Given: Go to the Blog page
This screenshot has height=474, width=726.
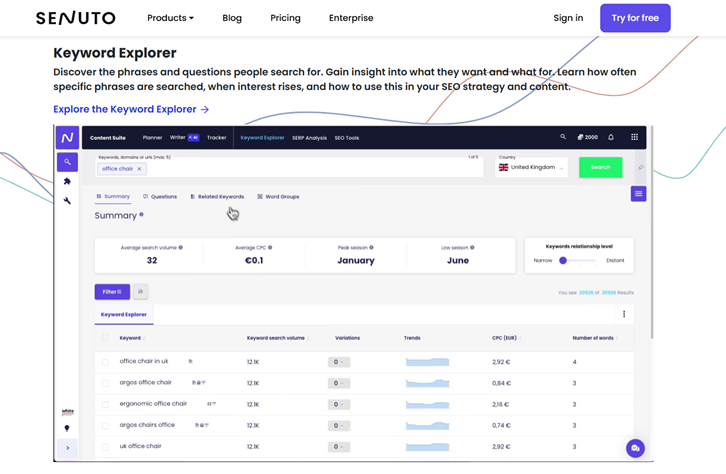Looking at the screenshot, I should [232, 18].
